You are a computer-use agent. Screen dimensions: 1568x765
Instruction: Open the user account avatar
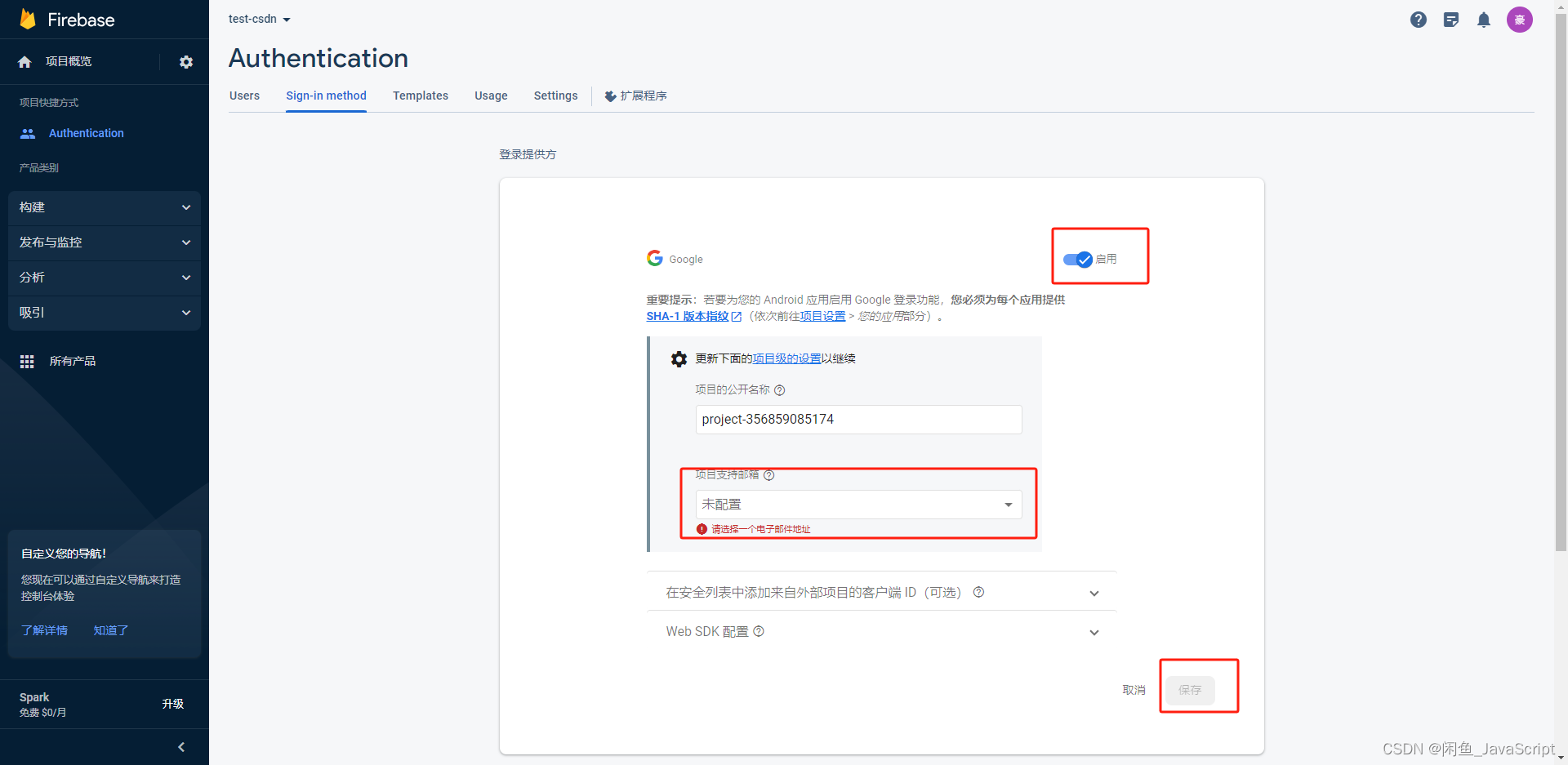[1520, 20]
